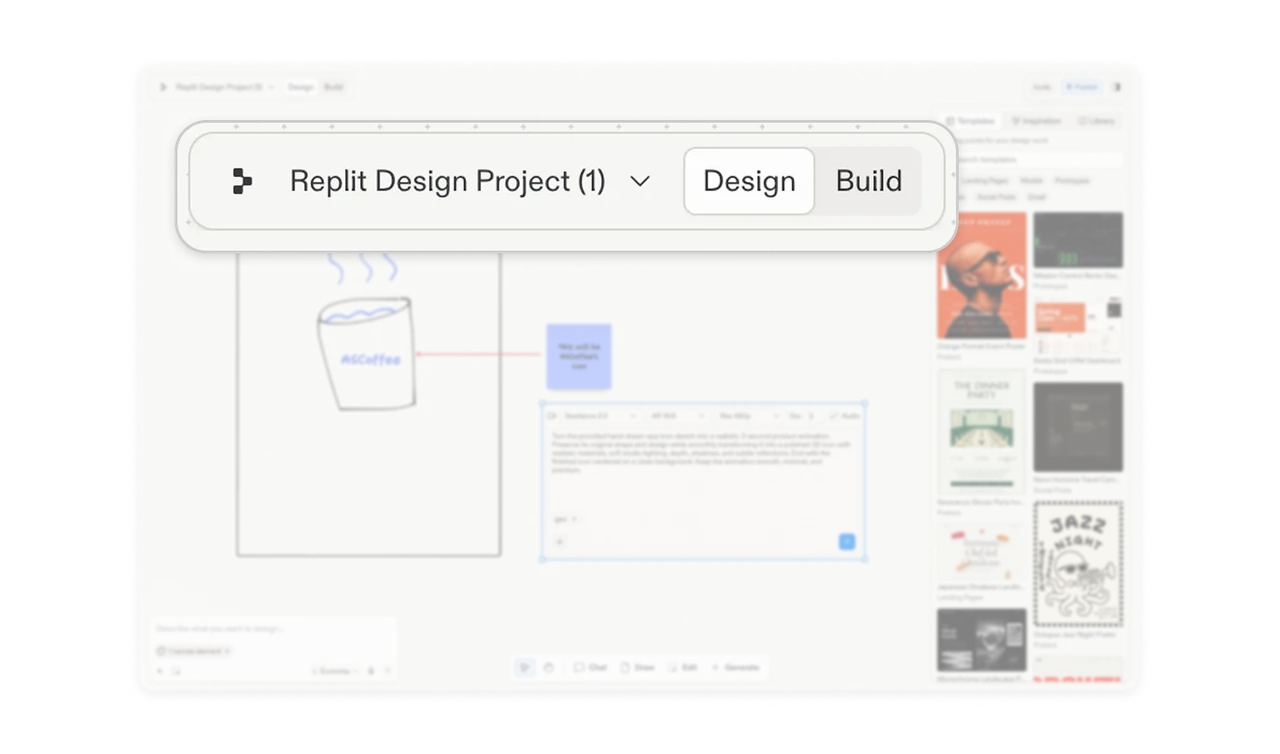The width and height of the screenshot is (1280, 754).
Task: Filter templates by Social Posts
Action: 995,197
